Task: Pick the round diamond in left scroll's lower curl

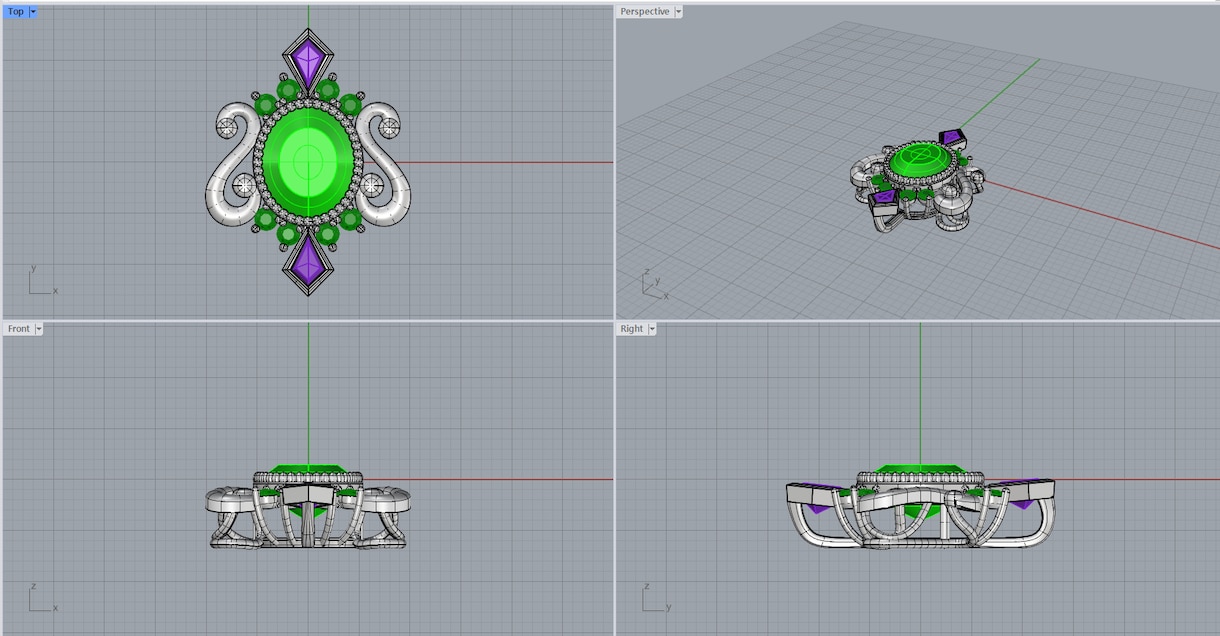Action: 243,186
